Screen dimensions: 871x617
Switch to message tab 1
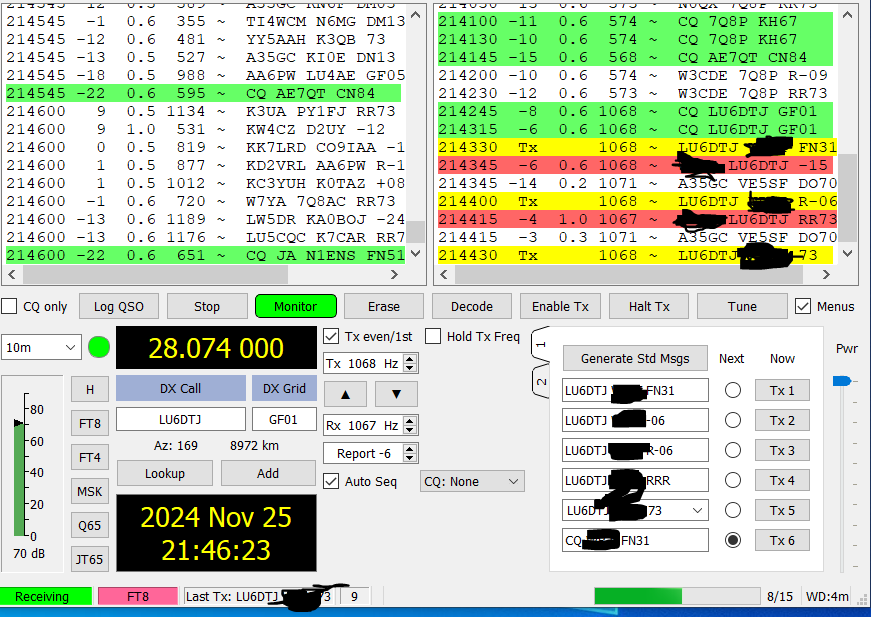pos(541,345)
